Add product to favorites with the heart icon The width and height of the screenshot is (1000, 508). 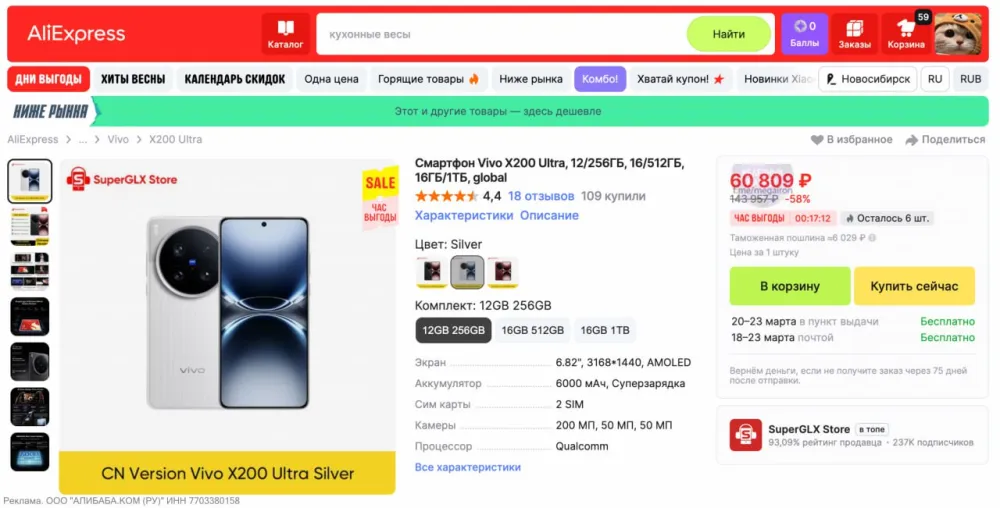pos(817,140)
